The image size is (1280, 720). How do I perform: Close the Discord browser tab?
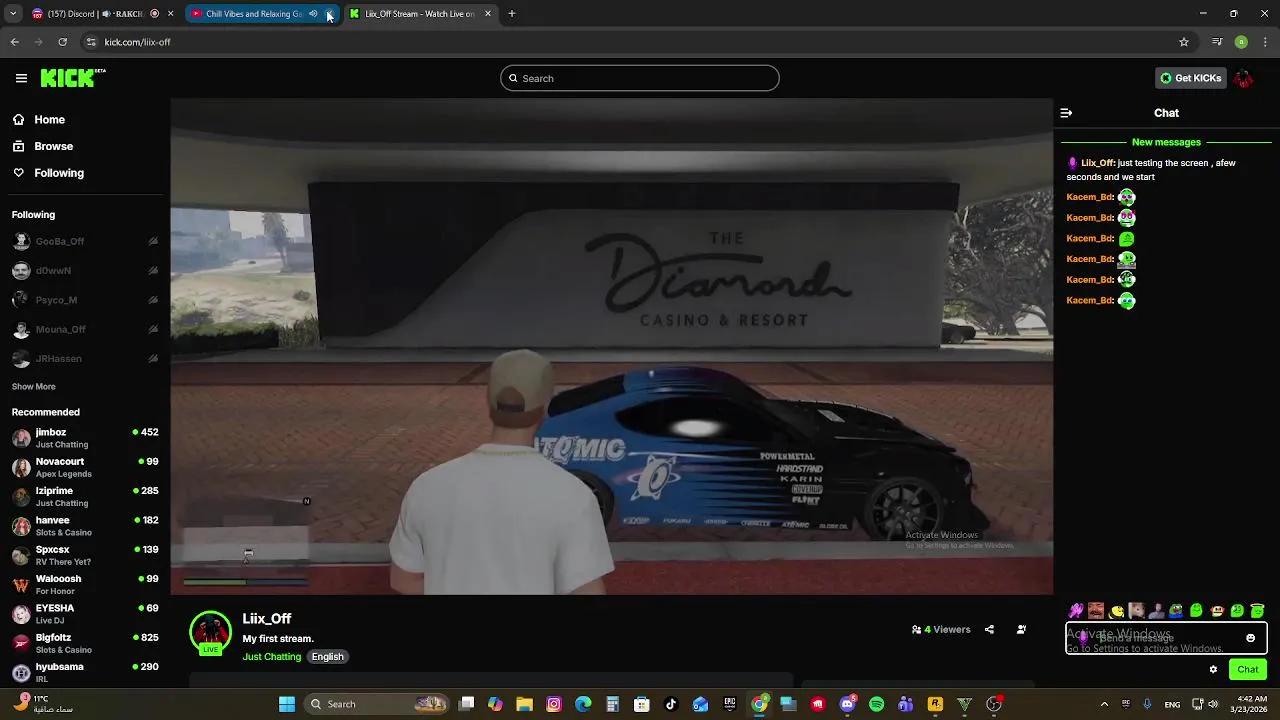pyautogui.click(x=170, y=14)
